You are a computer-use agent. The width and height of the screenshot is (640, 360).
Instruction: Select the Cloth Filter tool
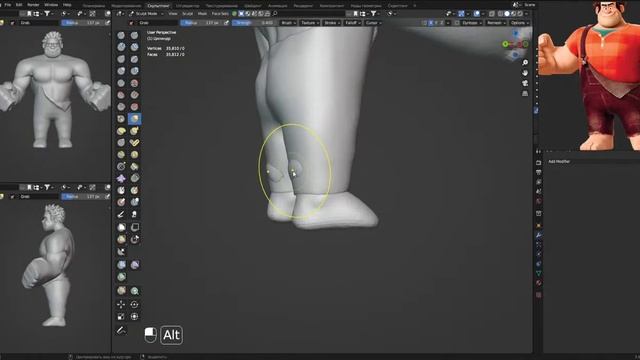[134, 265]
